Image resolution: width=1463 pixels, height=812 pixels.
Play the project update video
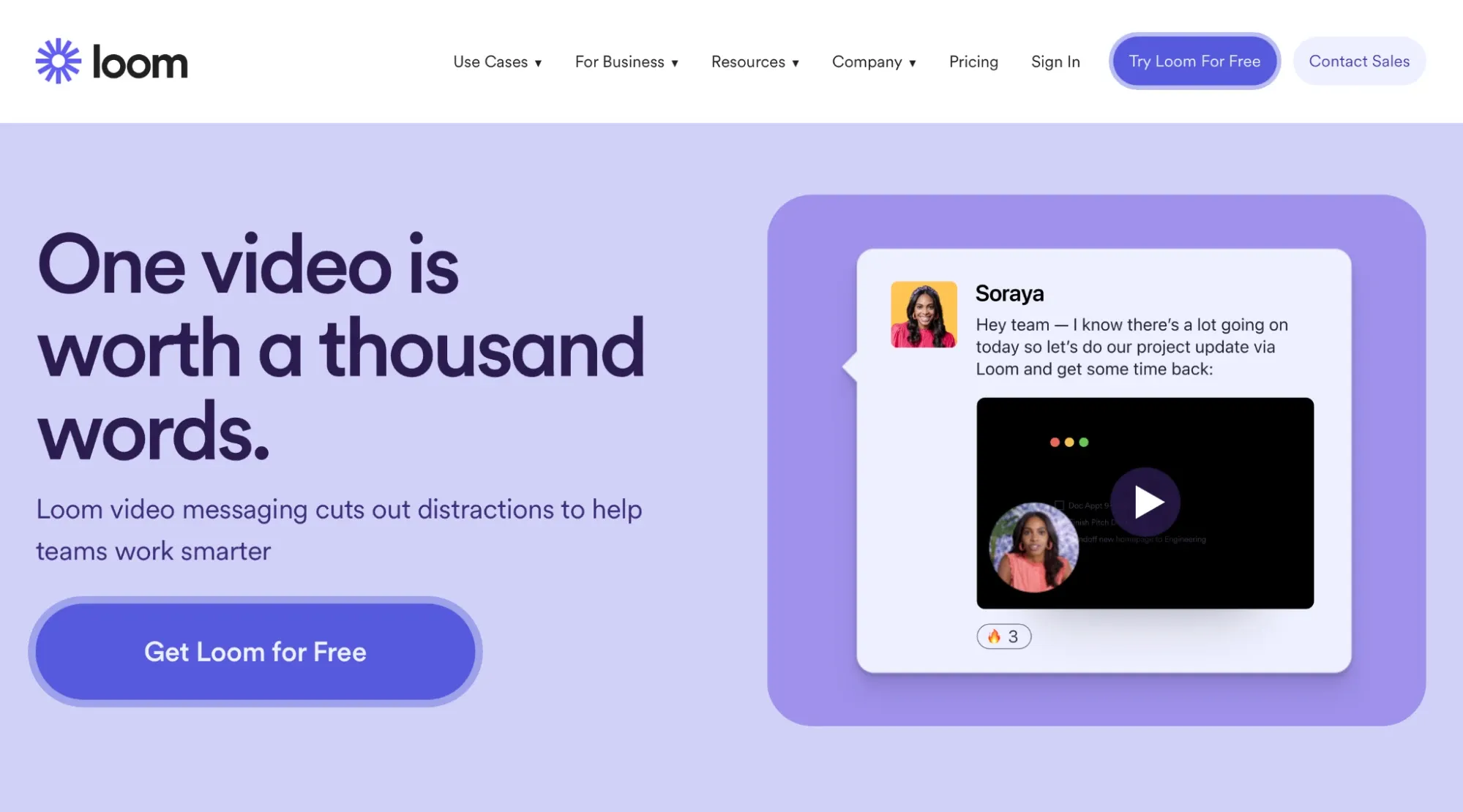(x=1145, y=503)
